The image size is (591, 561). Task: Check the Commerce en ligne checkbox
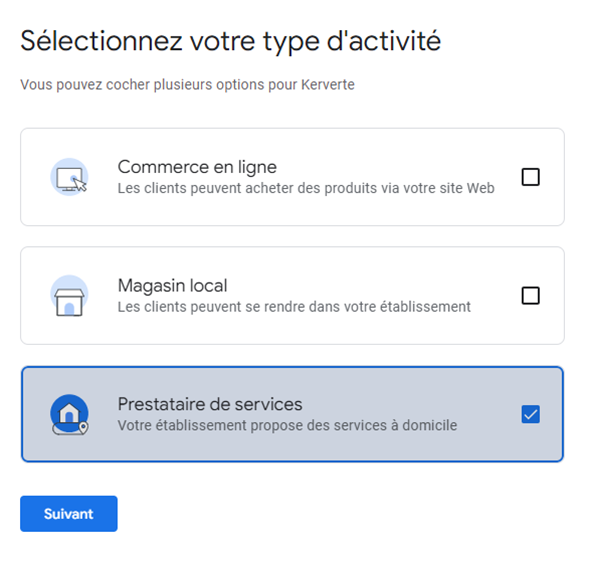[x=530, y=177]
